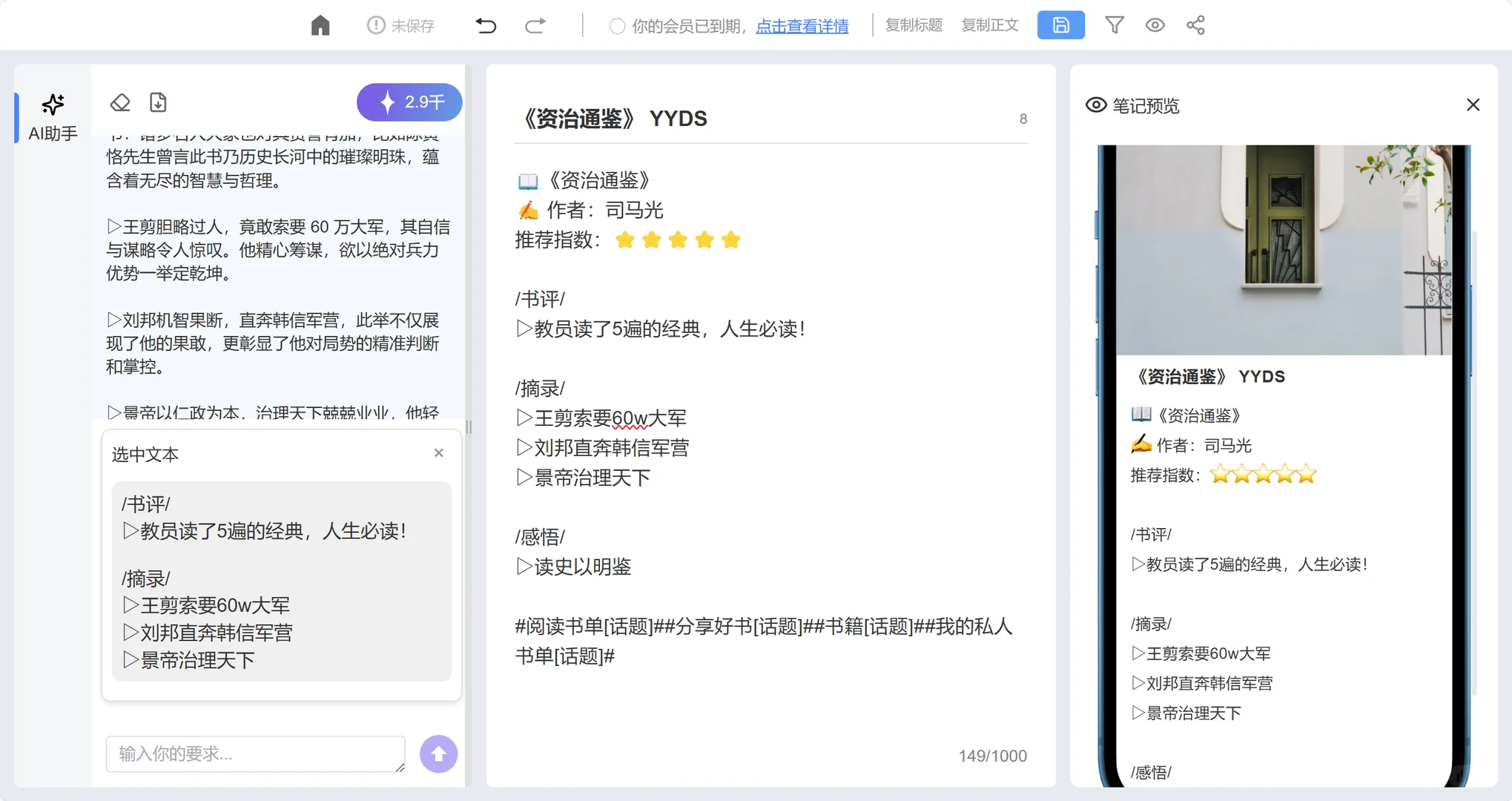This screenshot has height=801, width=1512.
Task: Close the 选中文本 panel
Action: coord(438,452)
